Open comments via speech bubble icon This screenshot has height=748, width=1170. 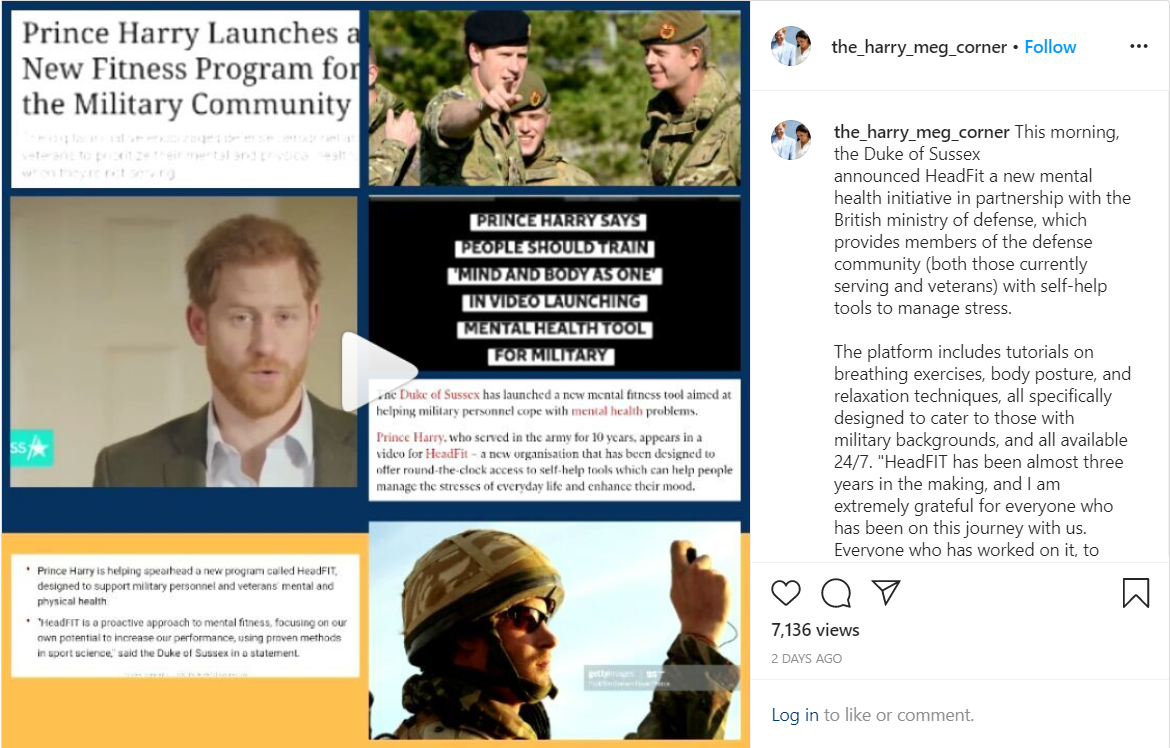tap(836, 593)
